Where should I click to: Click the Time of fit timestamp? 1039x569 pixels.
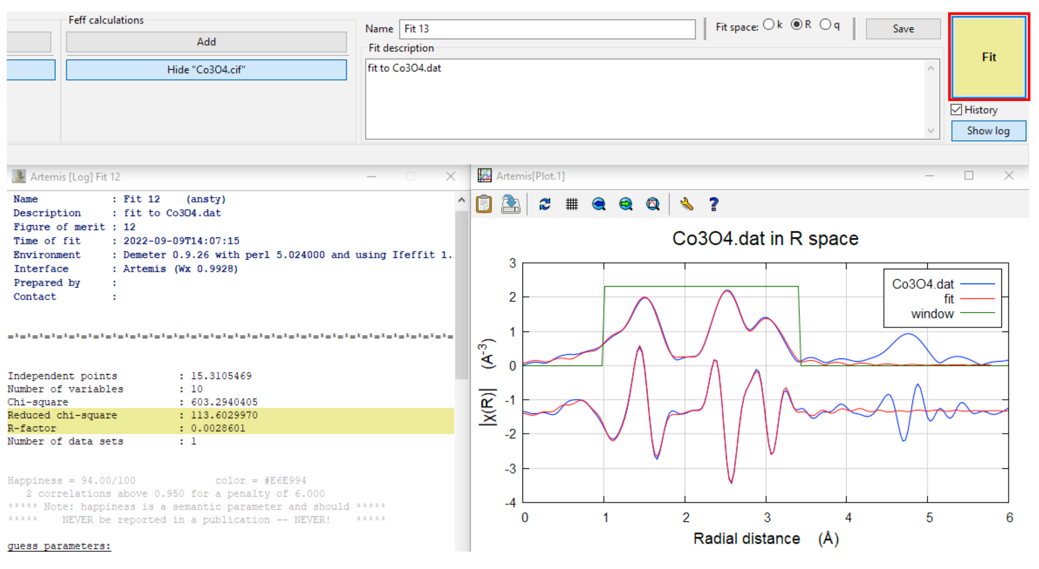point(182,241)
